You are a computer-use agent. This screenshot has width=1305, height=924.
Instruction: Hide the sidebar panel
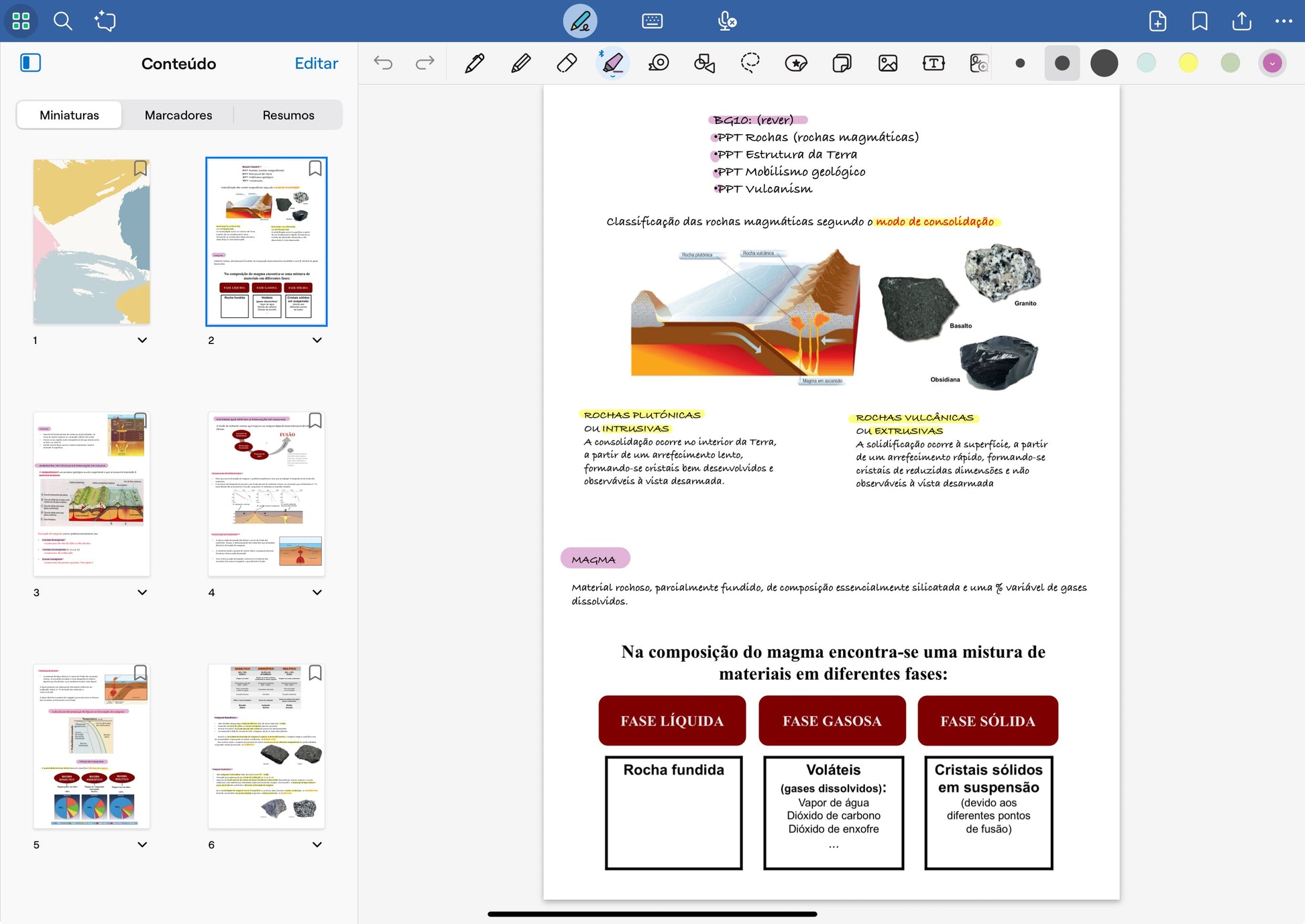point(31,63)
